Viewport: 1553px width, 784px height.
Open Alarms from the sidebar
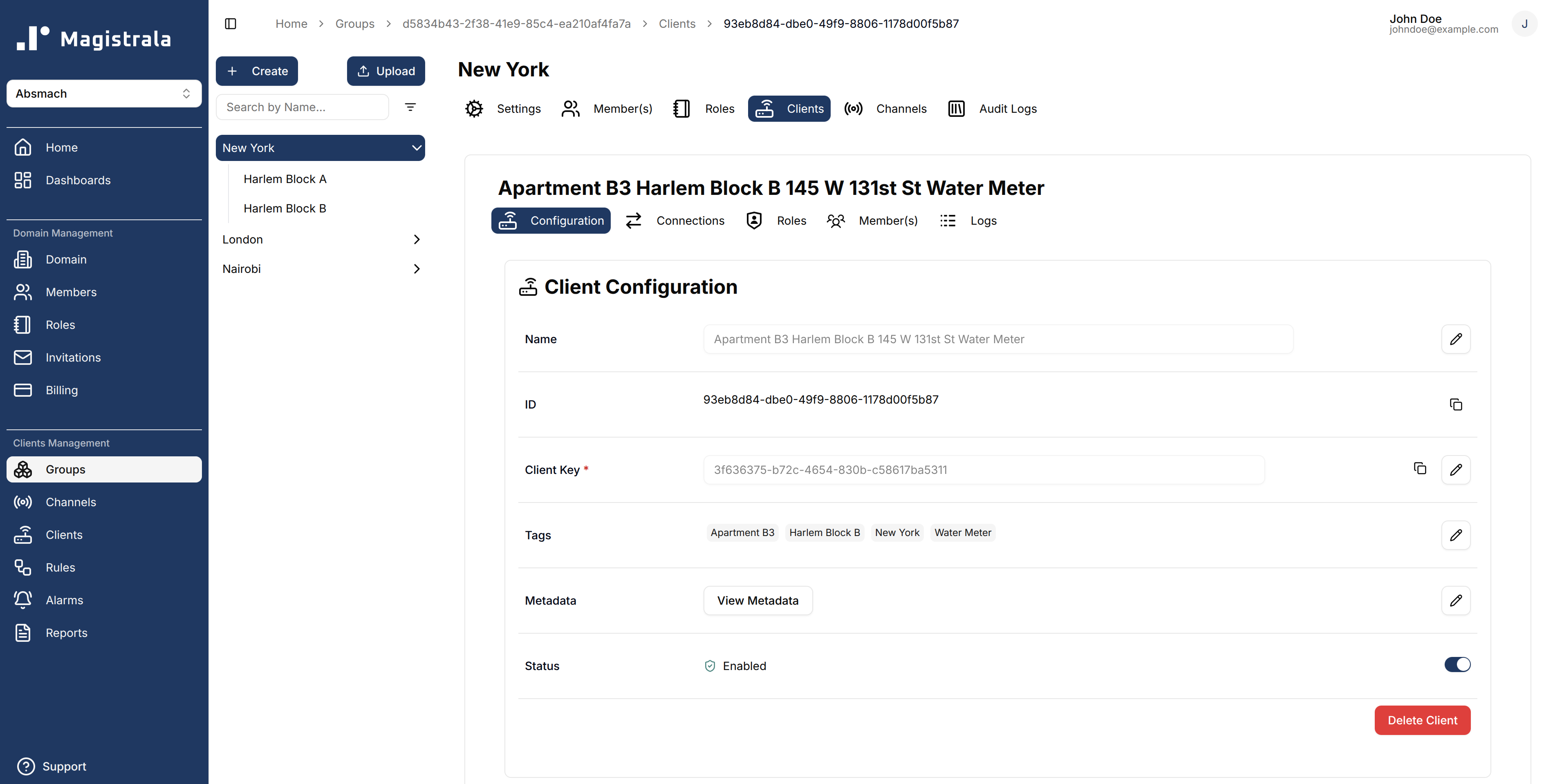coord(65,600)
